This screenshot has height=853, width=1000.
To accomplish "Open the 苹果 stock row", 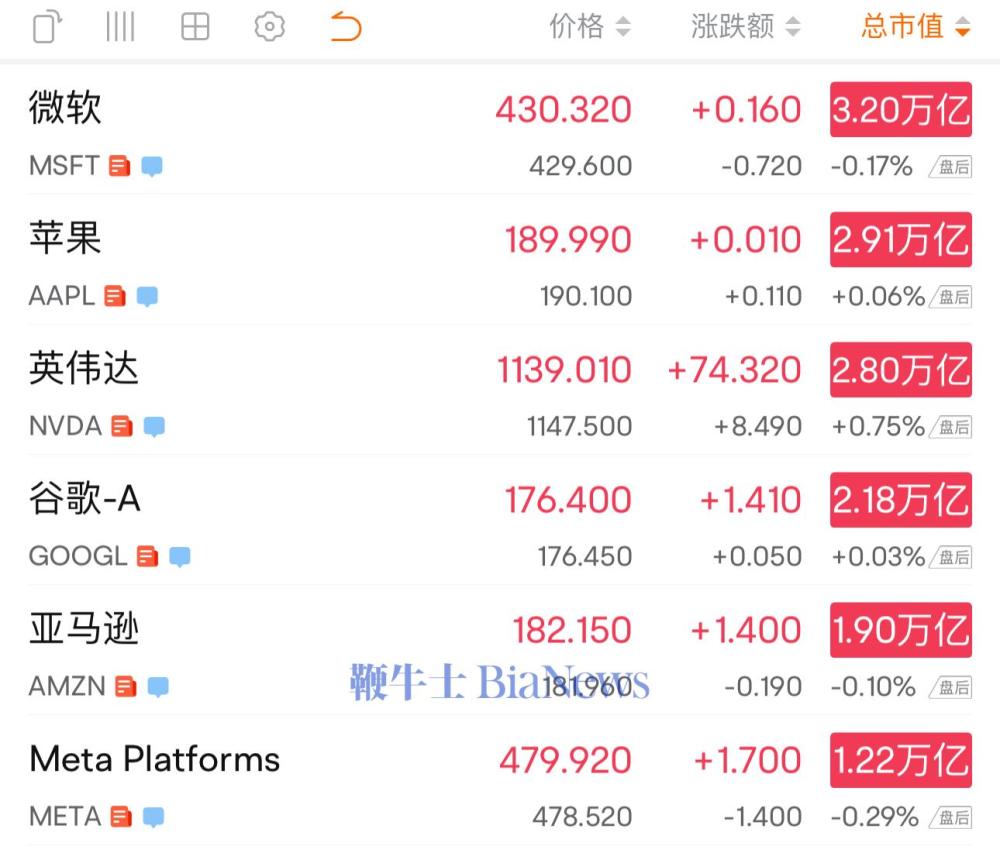I will coord(500,260).
